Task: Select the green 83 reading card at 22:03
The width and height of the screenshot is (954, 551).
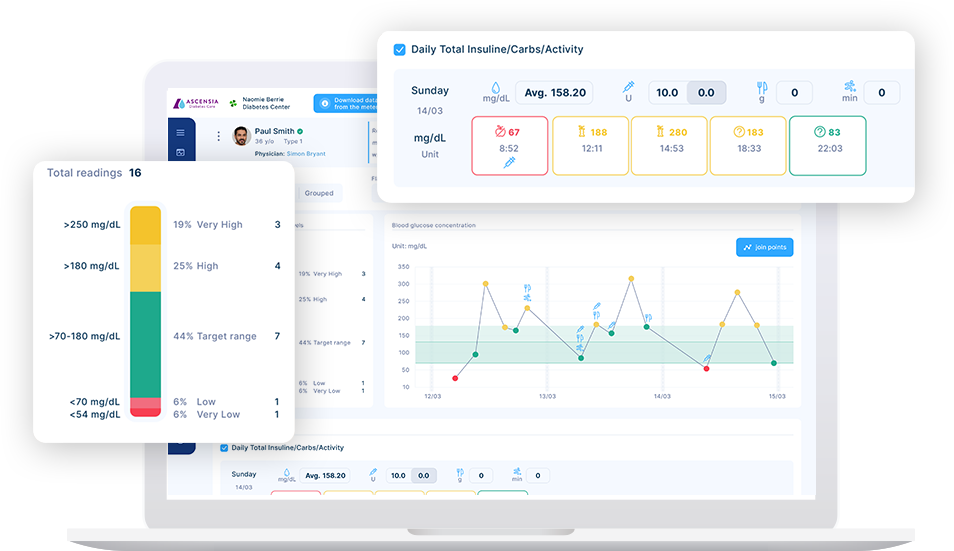Action: (x=827, y=146)
